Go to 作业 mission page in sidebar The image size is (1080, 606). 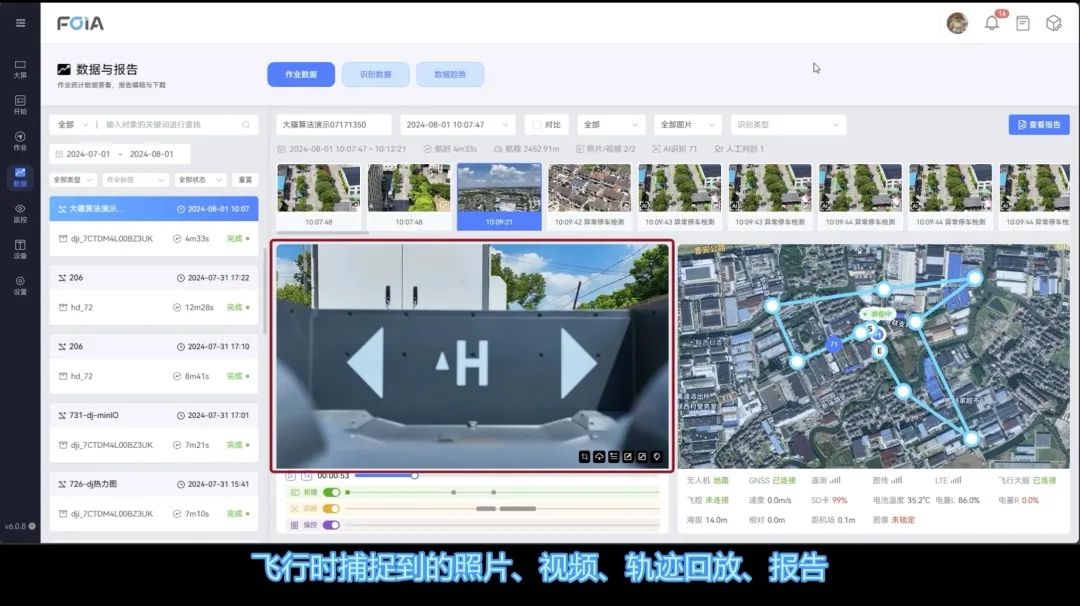pos(20,140)
